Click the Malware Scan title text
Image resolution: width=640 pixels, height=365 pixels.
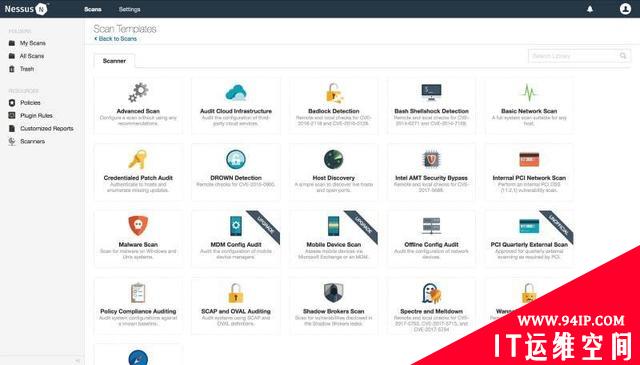coord(138,245)
